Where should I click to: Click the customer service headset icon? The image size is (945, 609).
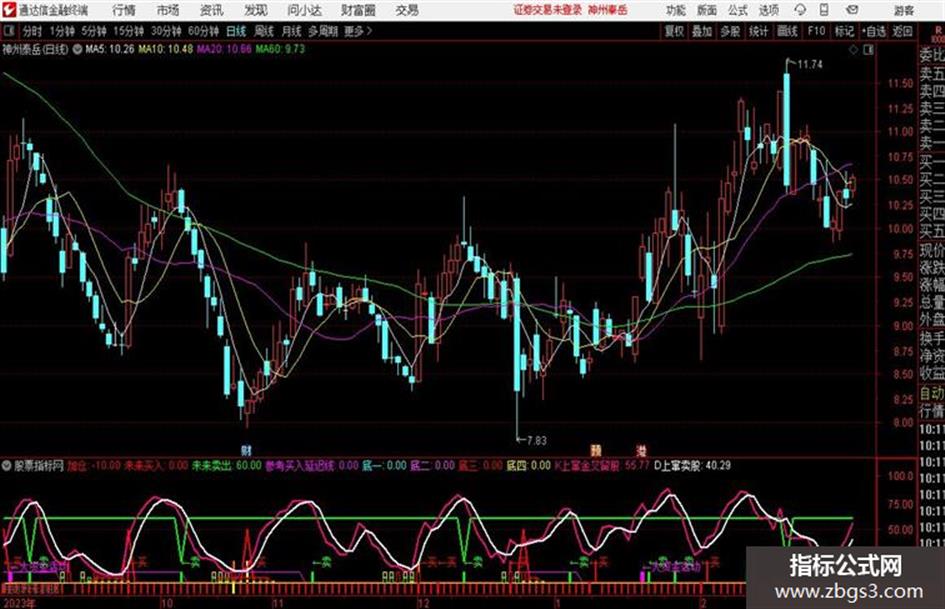click(800, 10)
